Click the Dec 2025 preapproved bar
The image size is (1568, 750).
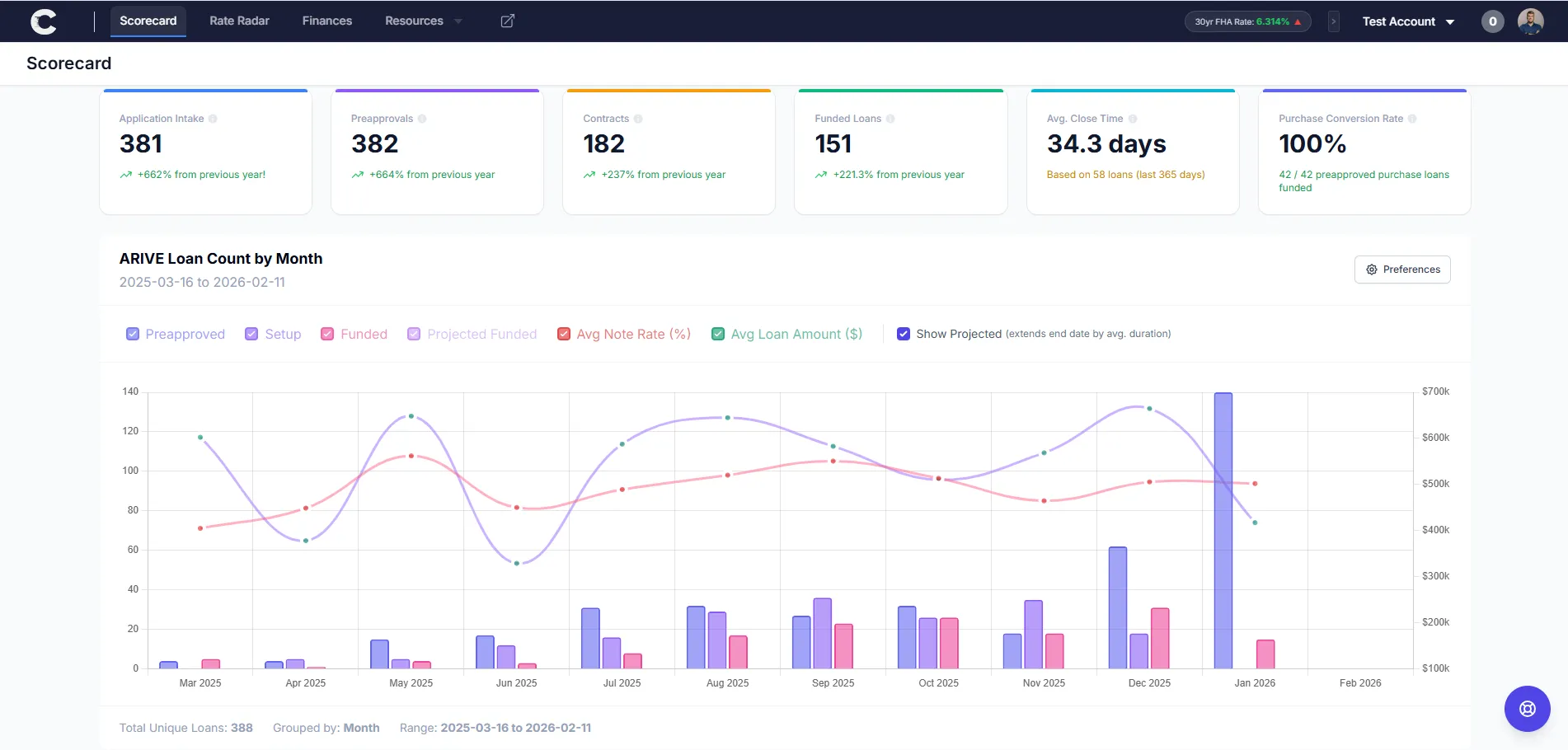(1118, 607)
